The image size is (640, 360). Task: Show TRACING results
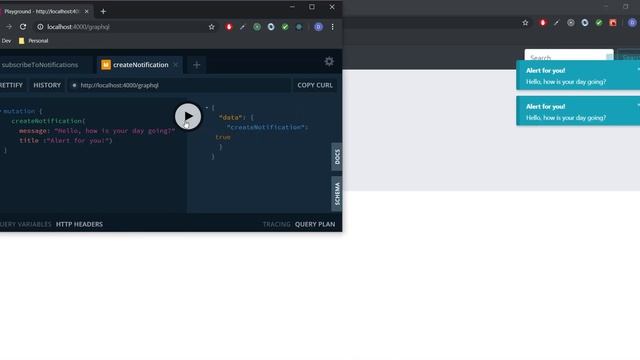click(x=276, y=224)
